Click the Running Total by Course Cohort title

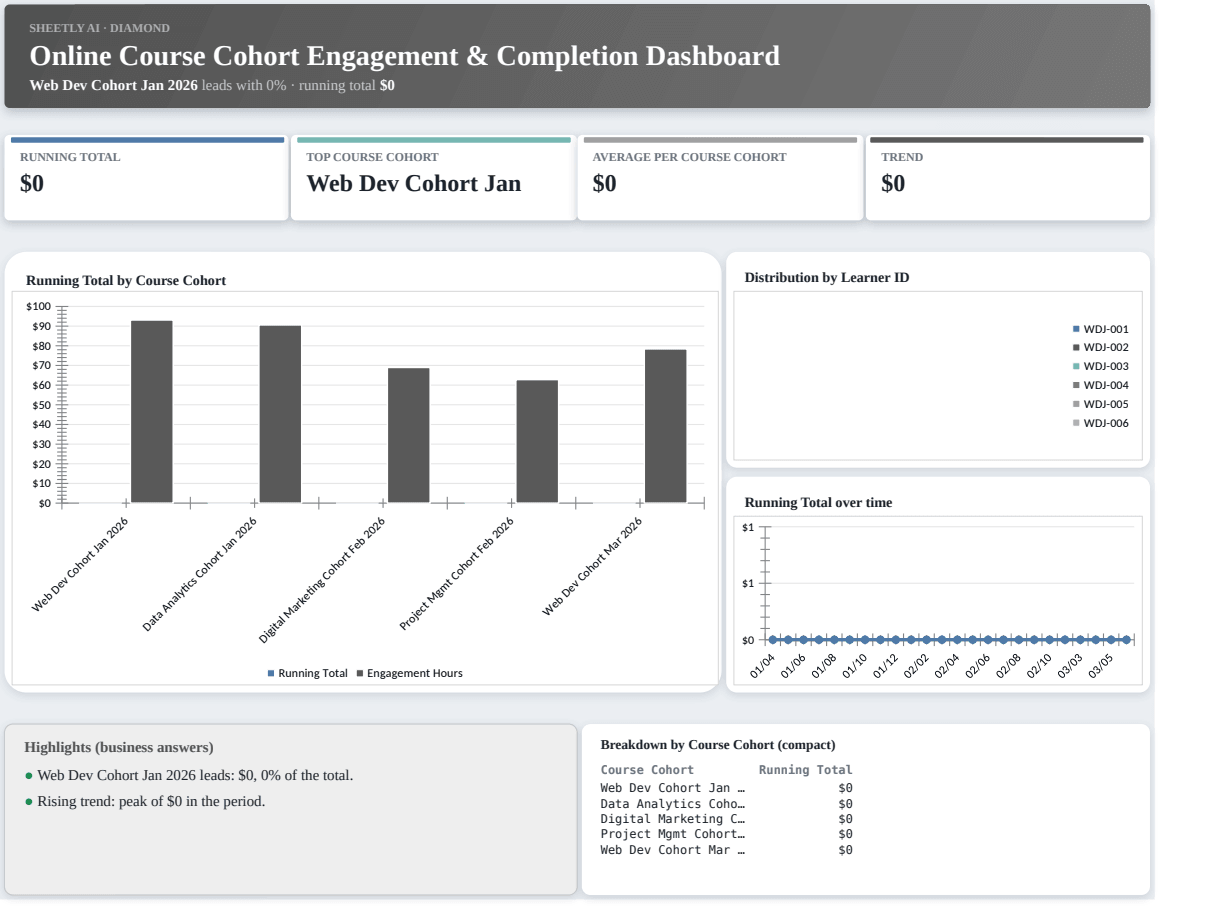pos(126,281)
